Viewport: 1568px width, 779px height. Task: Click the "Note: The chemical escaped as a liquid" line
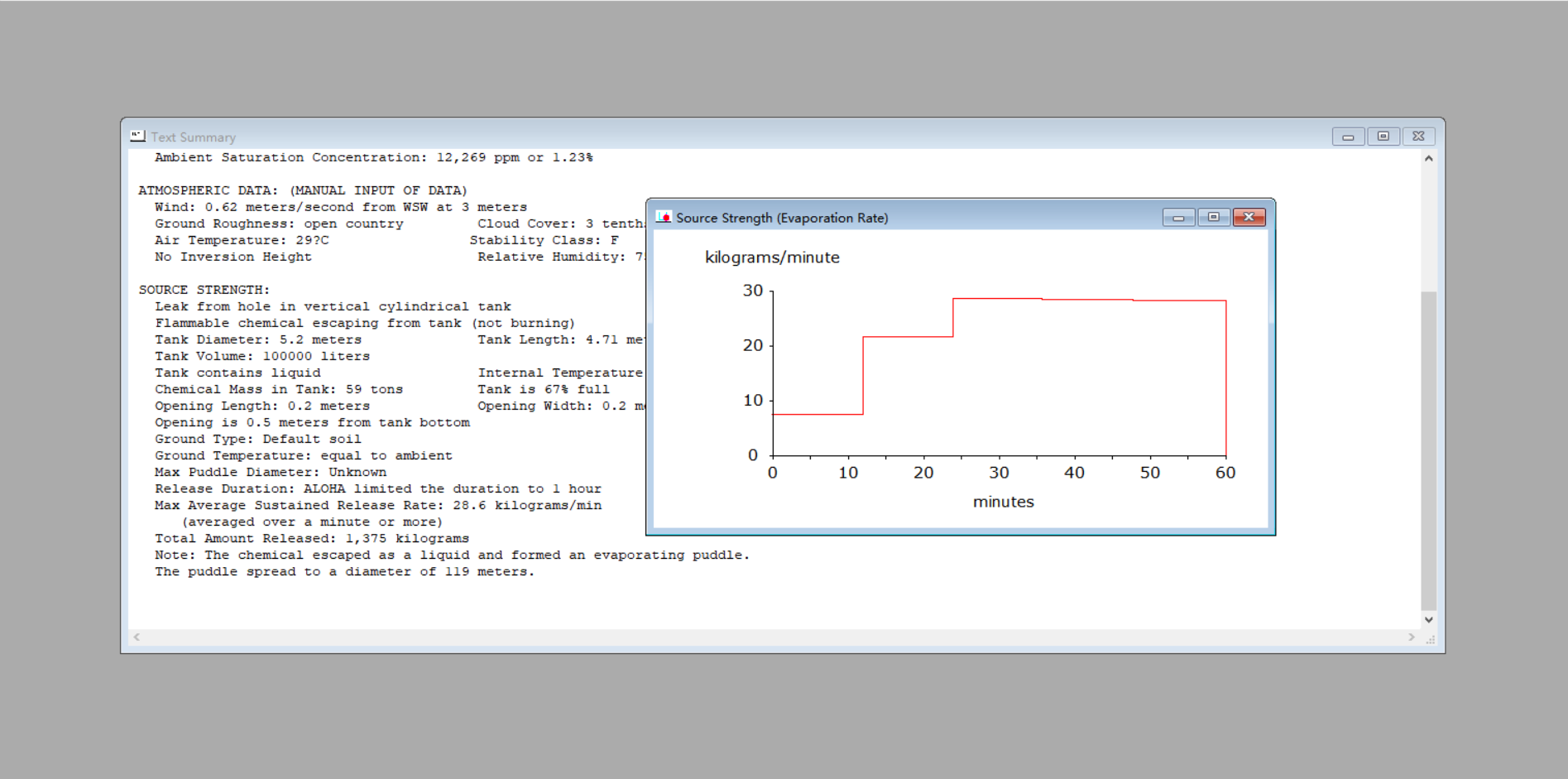(453, 555)
